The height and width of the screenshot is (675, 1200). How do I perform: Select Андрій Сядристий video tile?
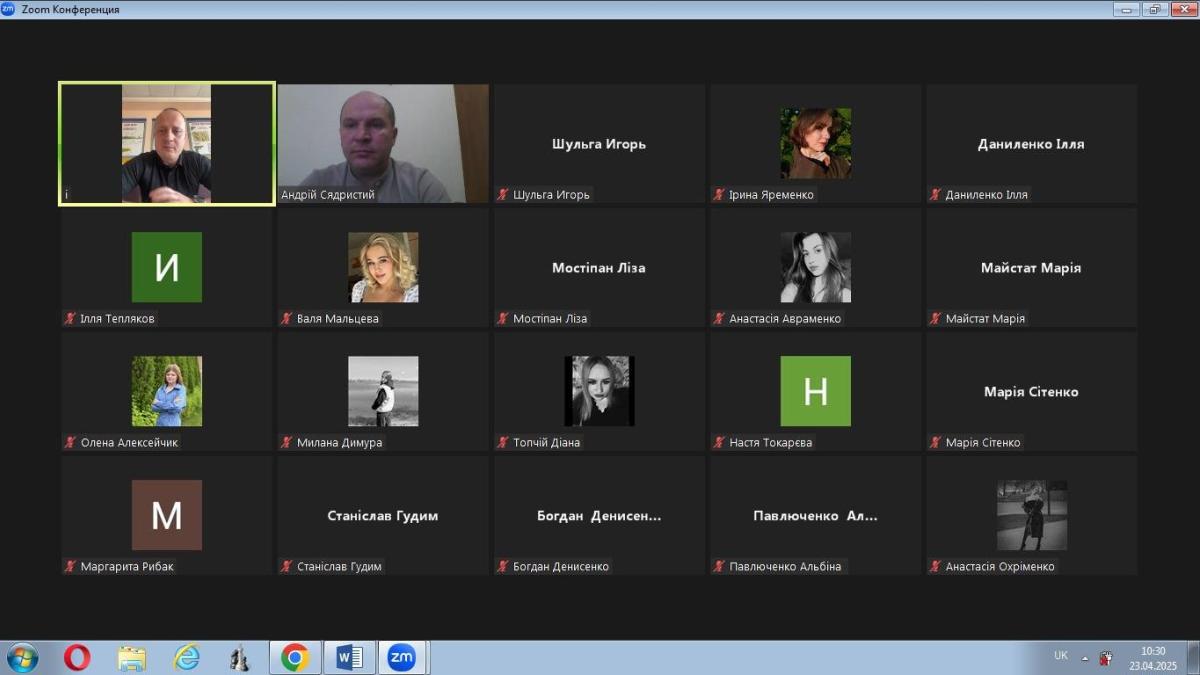click(383, 143)
